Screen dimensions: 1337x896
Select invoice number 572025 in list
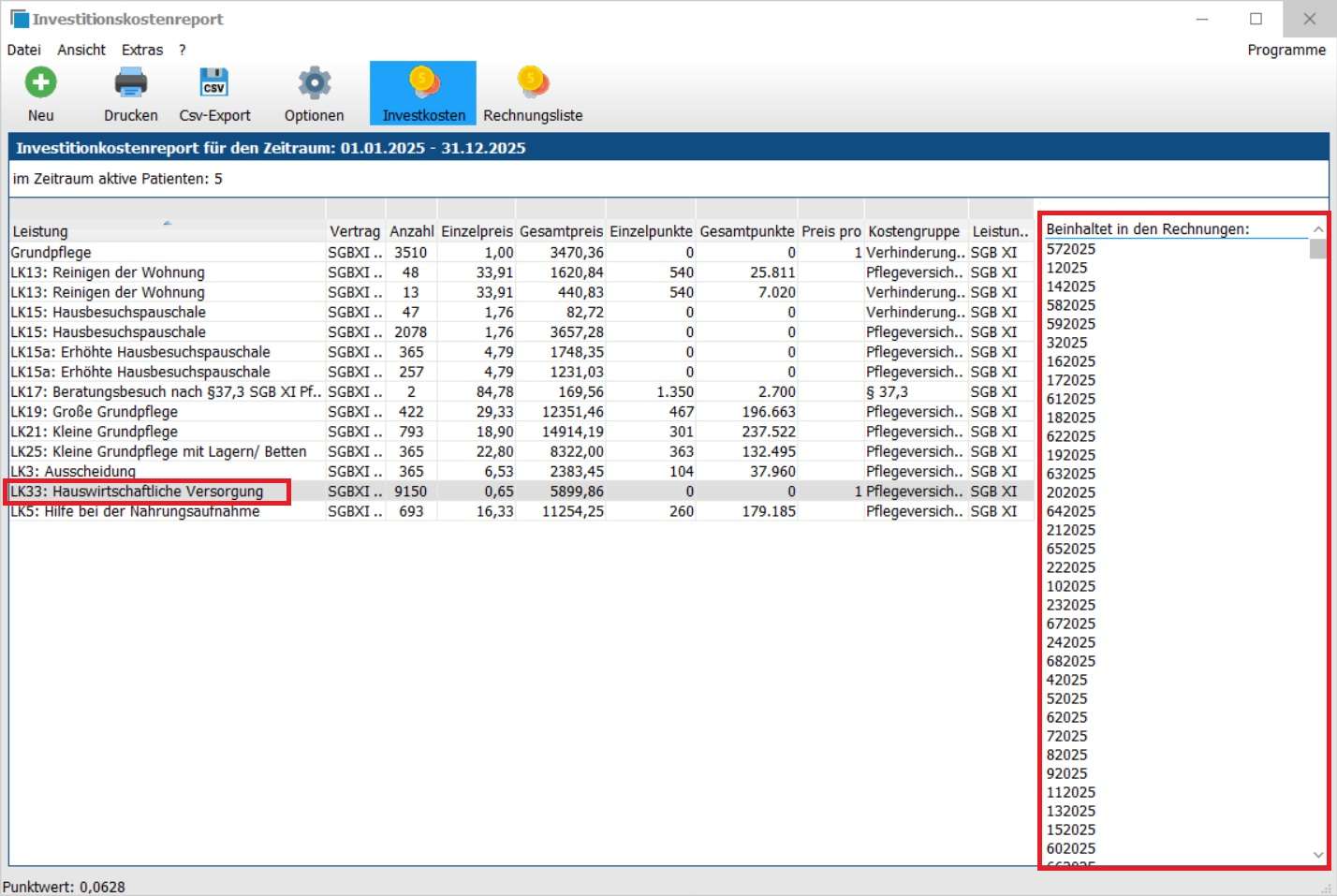(x=1071, y=249)
